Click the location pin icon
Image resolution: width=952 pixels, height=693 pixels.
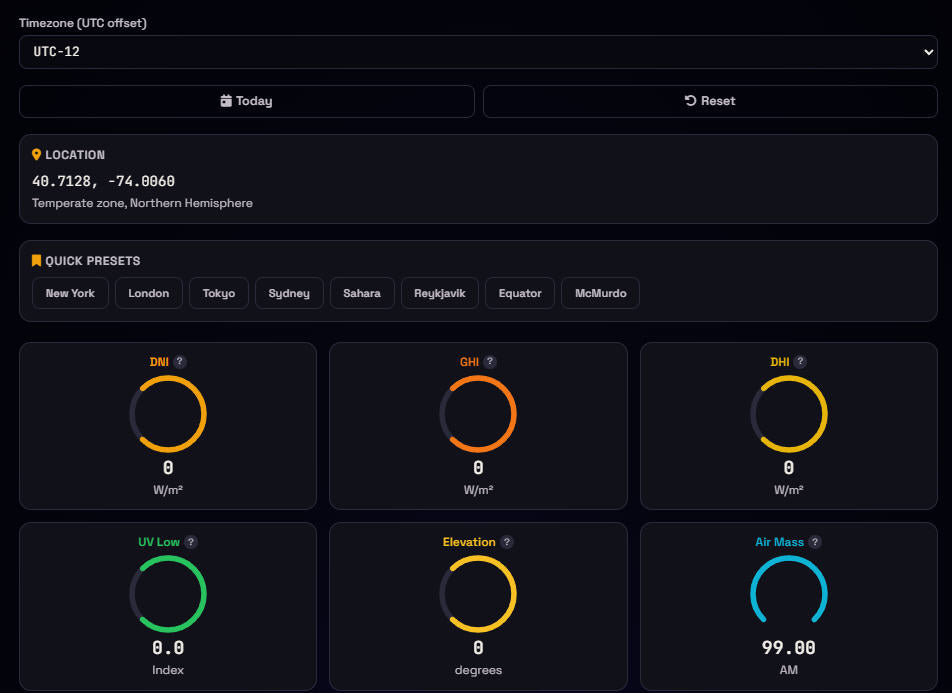point(36,155)
